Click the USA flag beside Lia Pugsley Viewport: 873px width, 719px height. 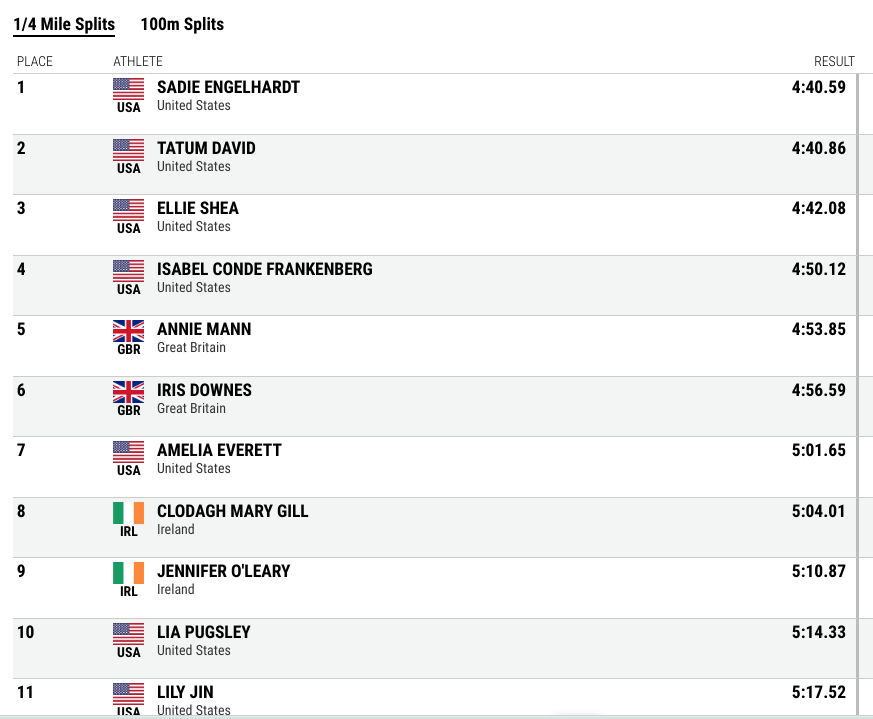pyautogui.click(x=129, y=633)
